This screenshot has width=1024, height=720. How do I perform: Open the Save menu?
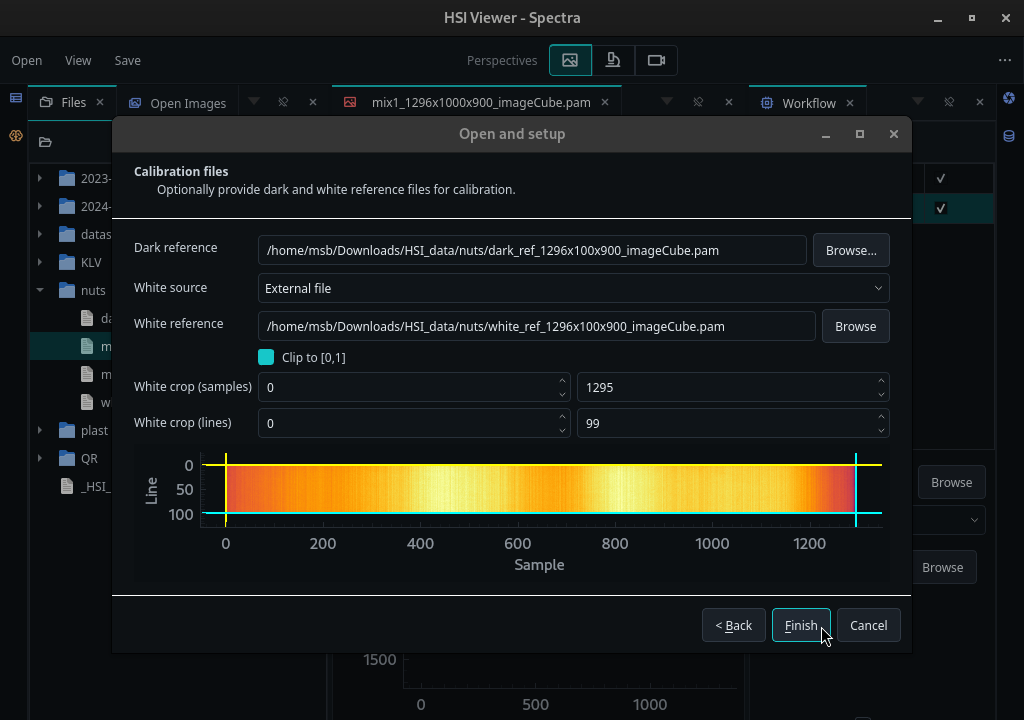127,60
